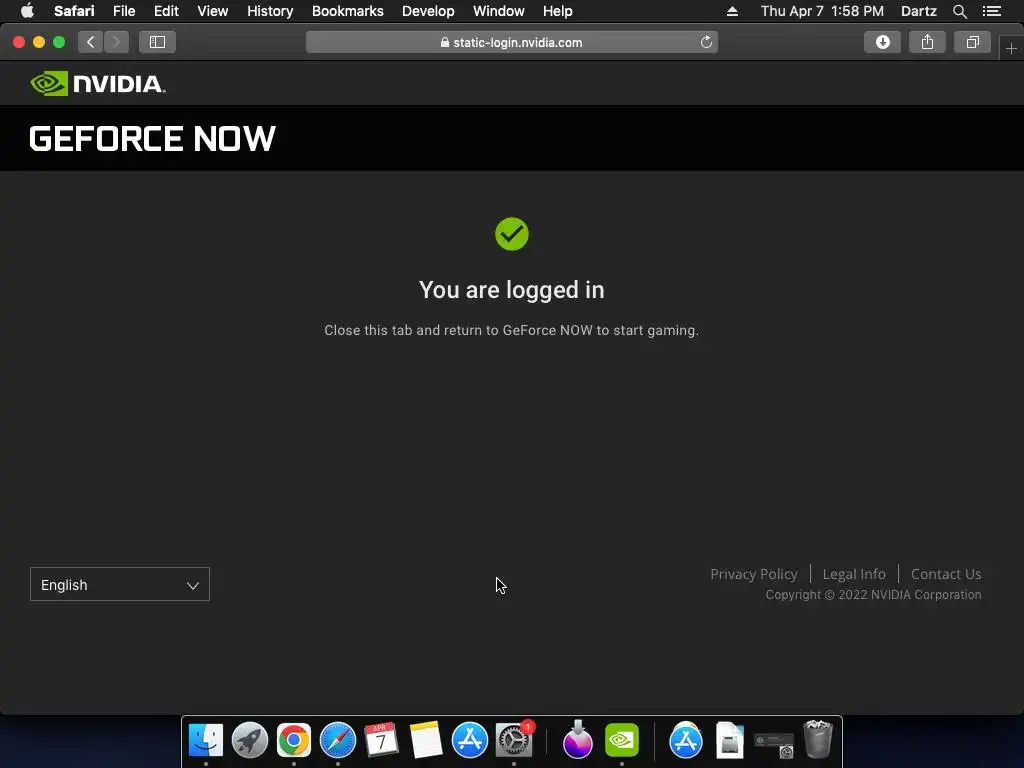Screen dimensions: 1024x768
Task: Open the Develop menu
Action: point(428,11)
